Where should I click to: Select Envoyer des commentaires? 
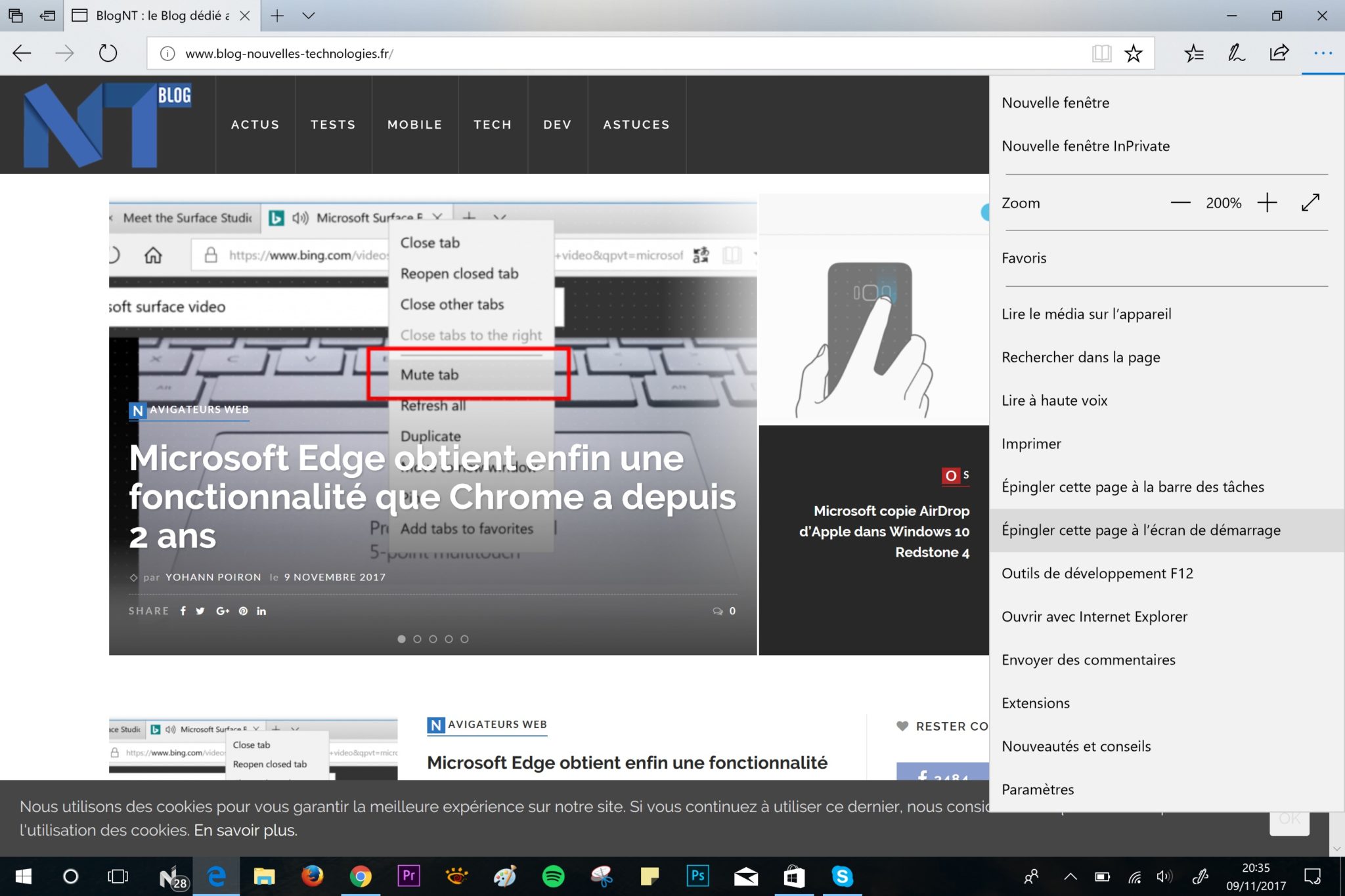coord(1166,660)
